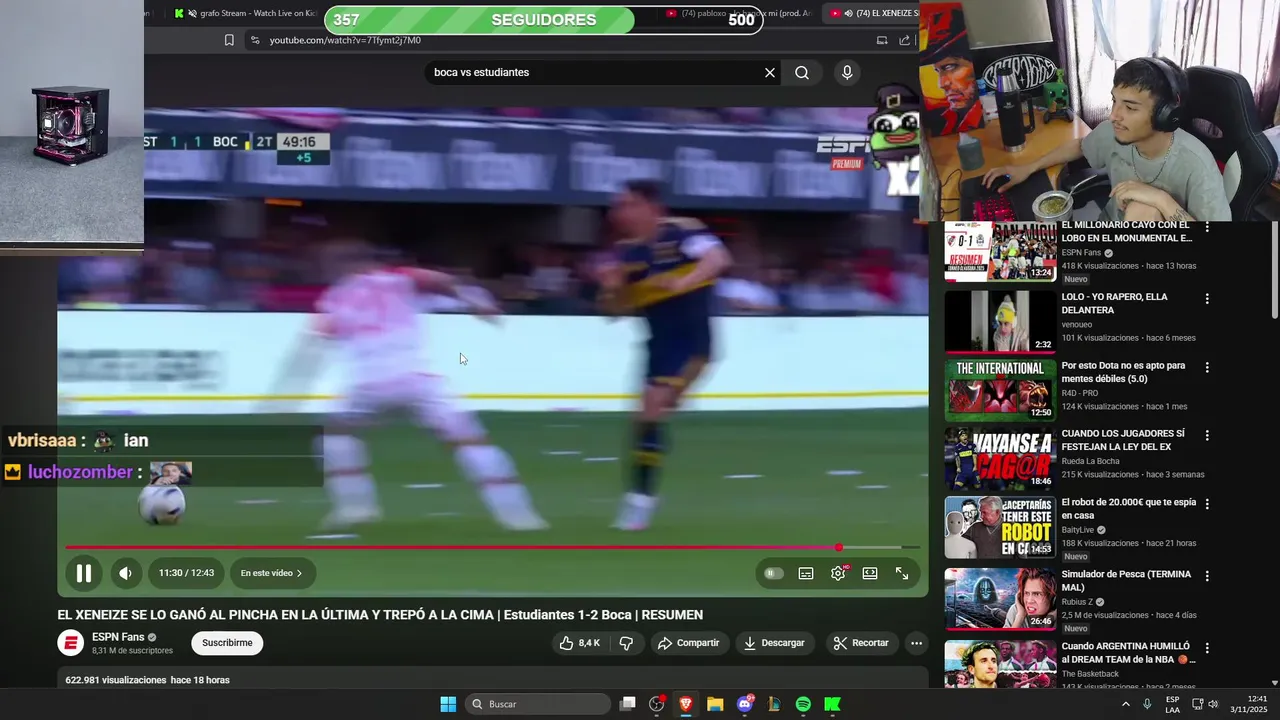1280x720 pixels.
Task: Open the 13:24 'EL MILLONARIO' thumbnail
Action: [1001, 251]
